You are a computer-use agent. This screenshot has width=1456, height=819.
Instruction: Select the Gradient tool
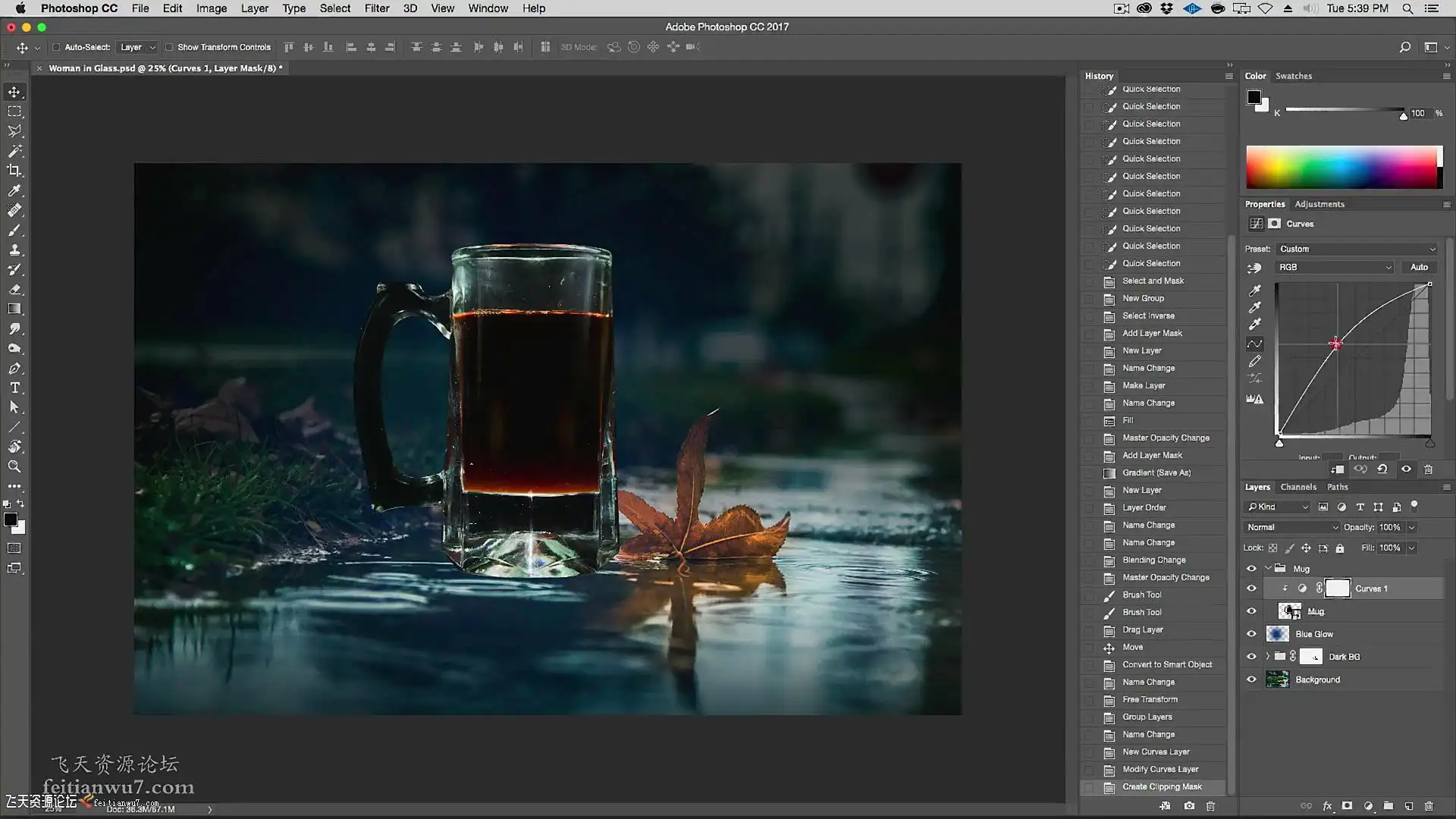[14, 309]
